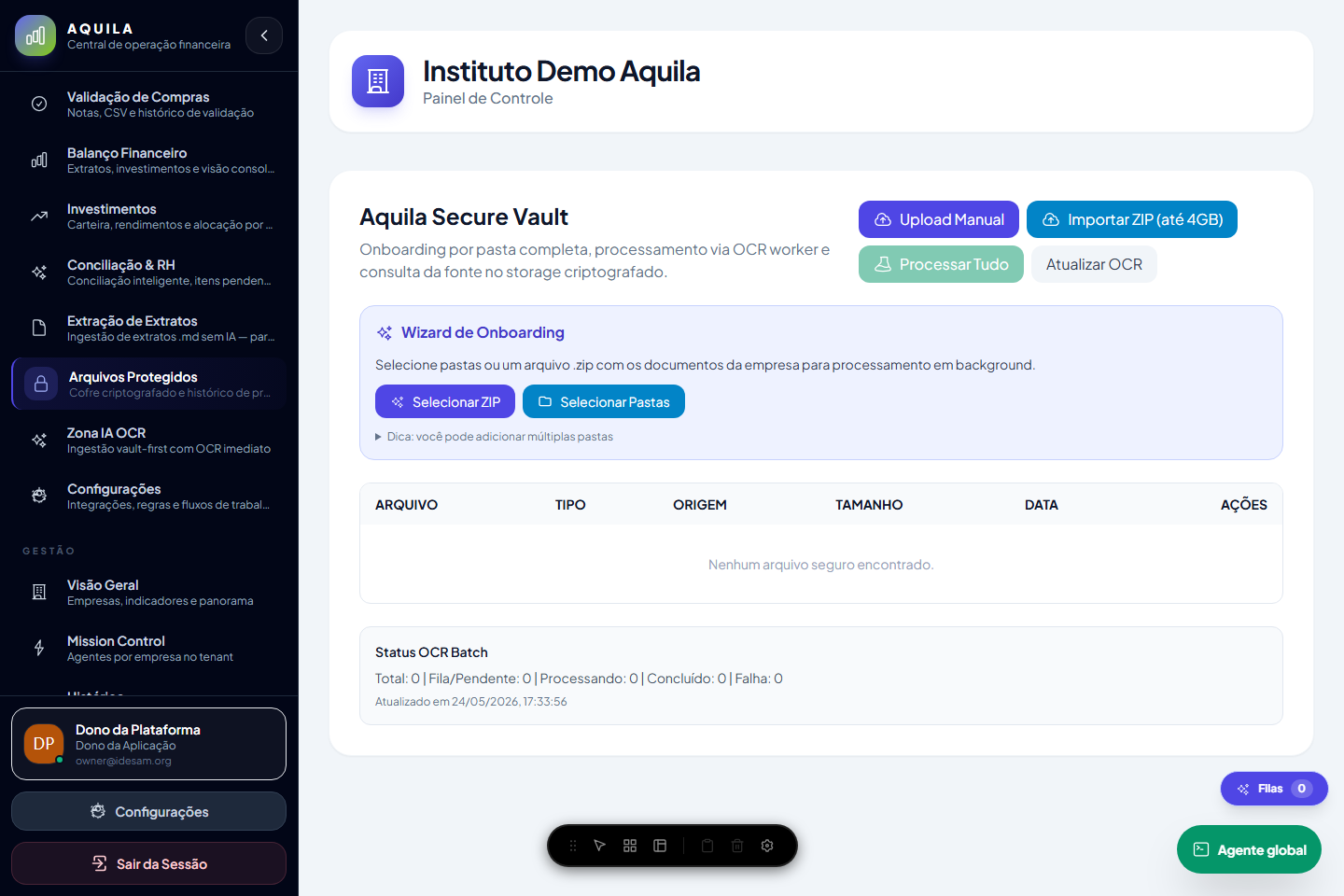This screenshot has width=1344, height=896.
Task: Click the building icon next to Visão Geral
Action: click(x=39, y=592)
